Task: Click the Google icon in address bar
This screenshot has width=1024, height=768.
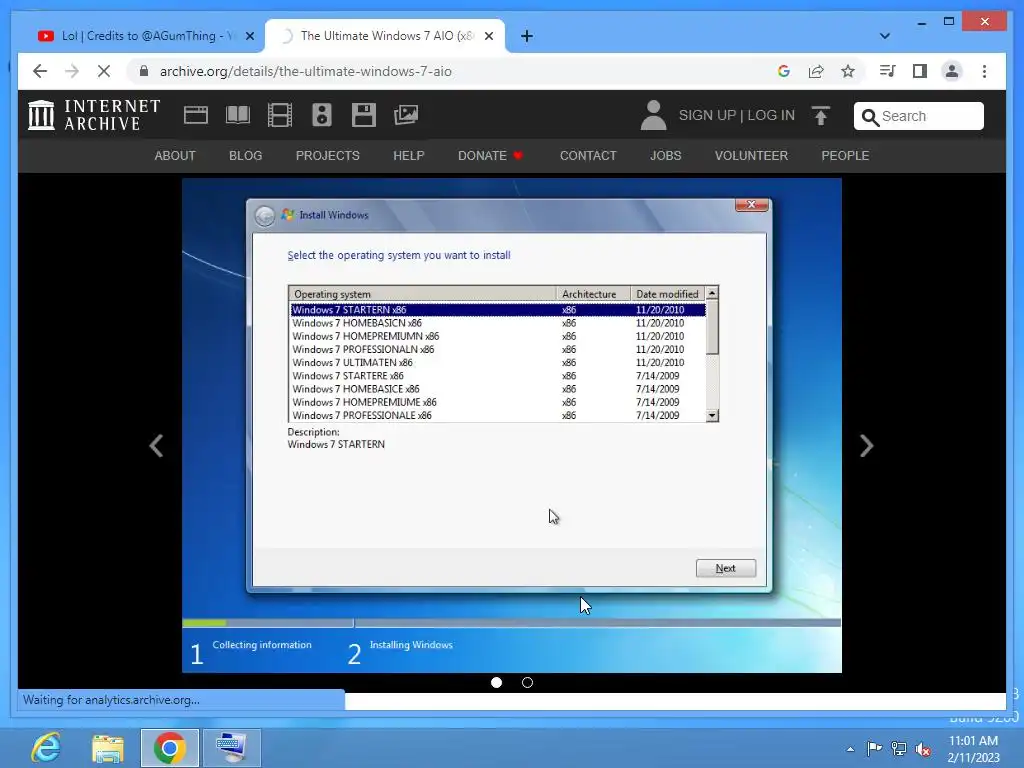Action: tap(784, 71)
